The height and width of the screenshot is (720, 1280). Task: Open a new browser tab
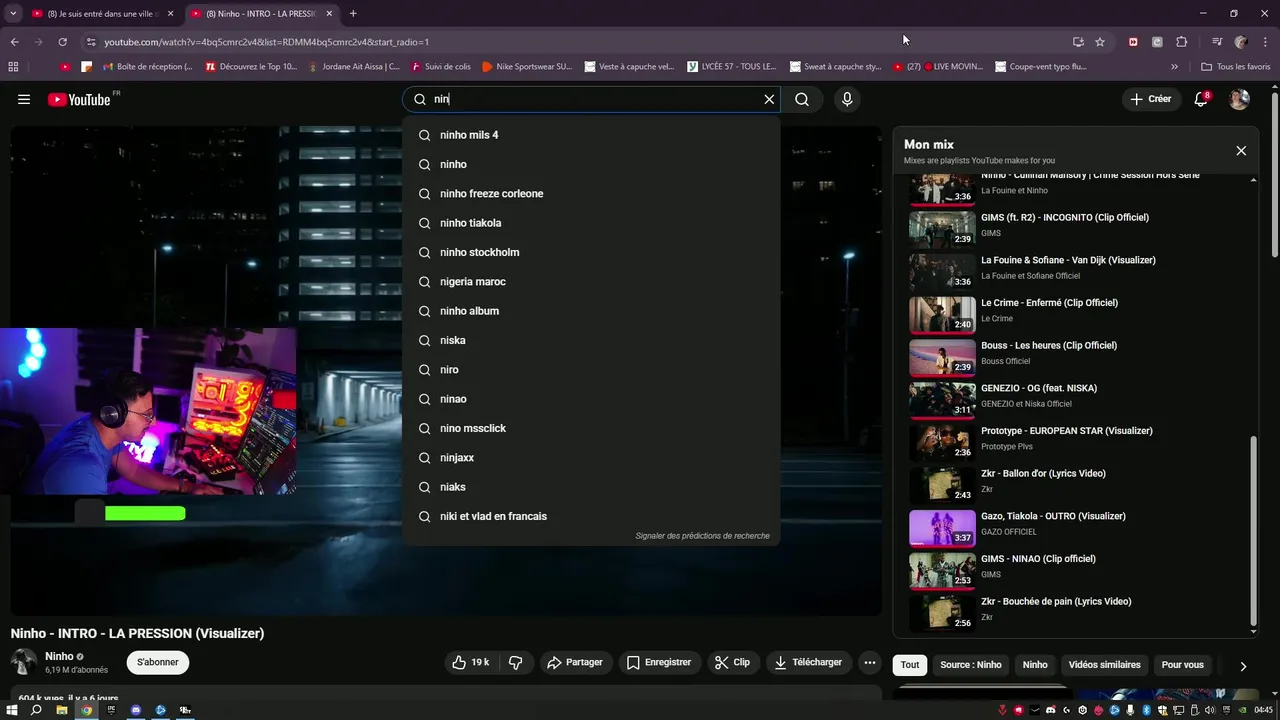click(x=353, y=14)
